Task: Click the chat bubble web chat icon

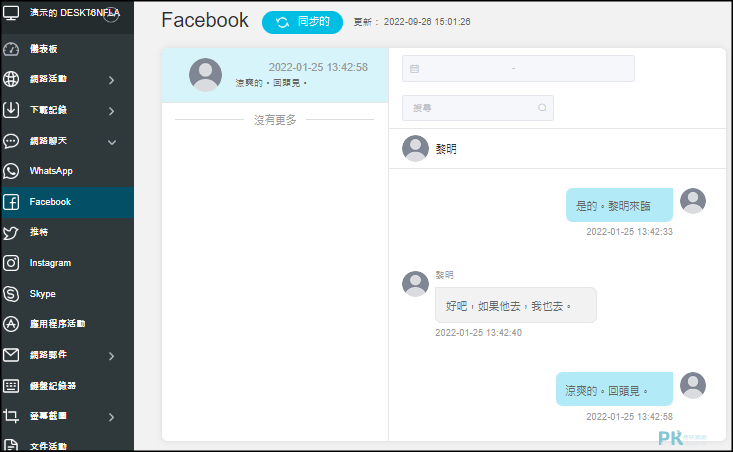Action: pos(11,141)
